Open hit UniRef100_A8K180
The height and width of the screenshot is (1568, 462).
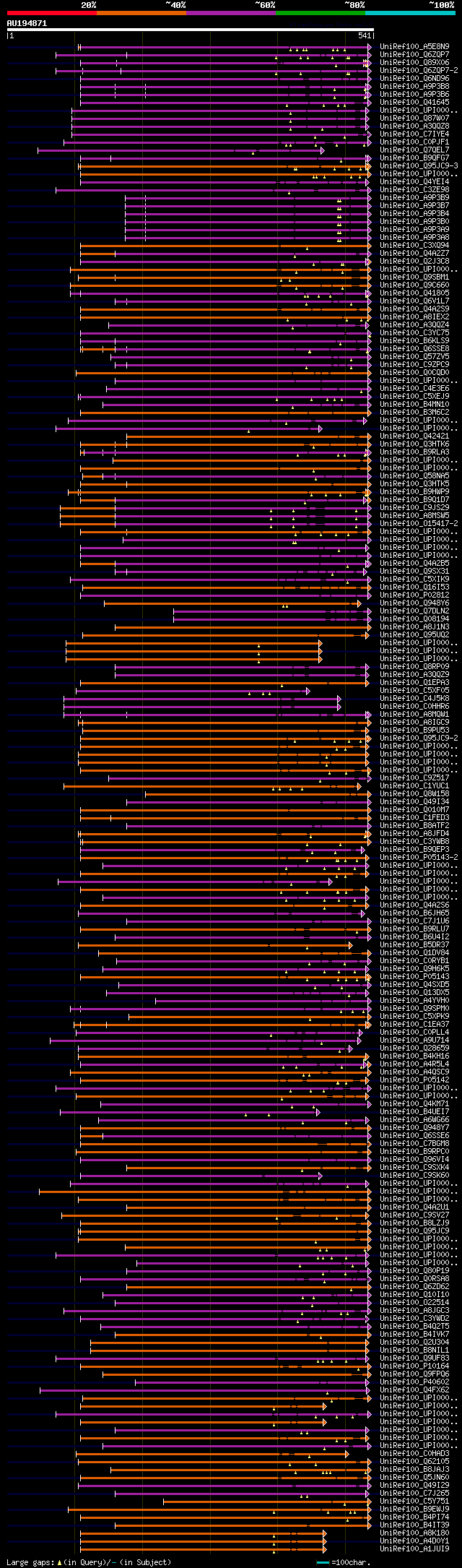coord(414,1533)
